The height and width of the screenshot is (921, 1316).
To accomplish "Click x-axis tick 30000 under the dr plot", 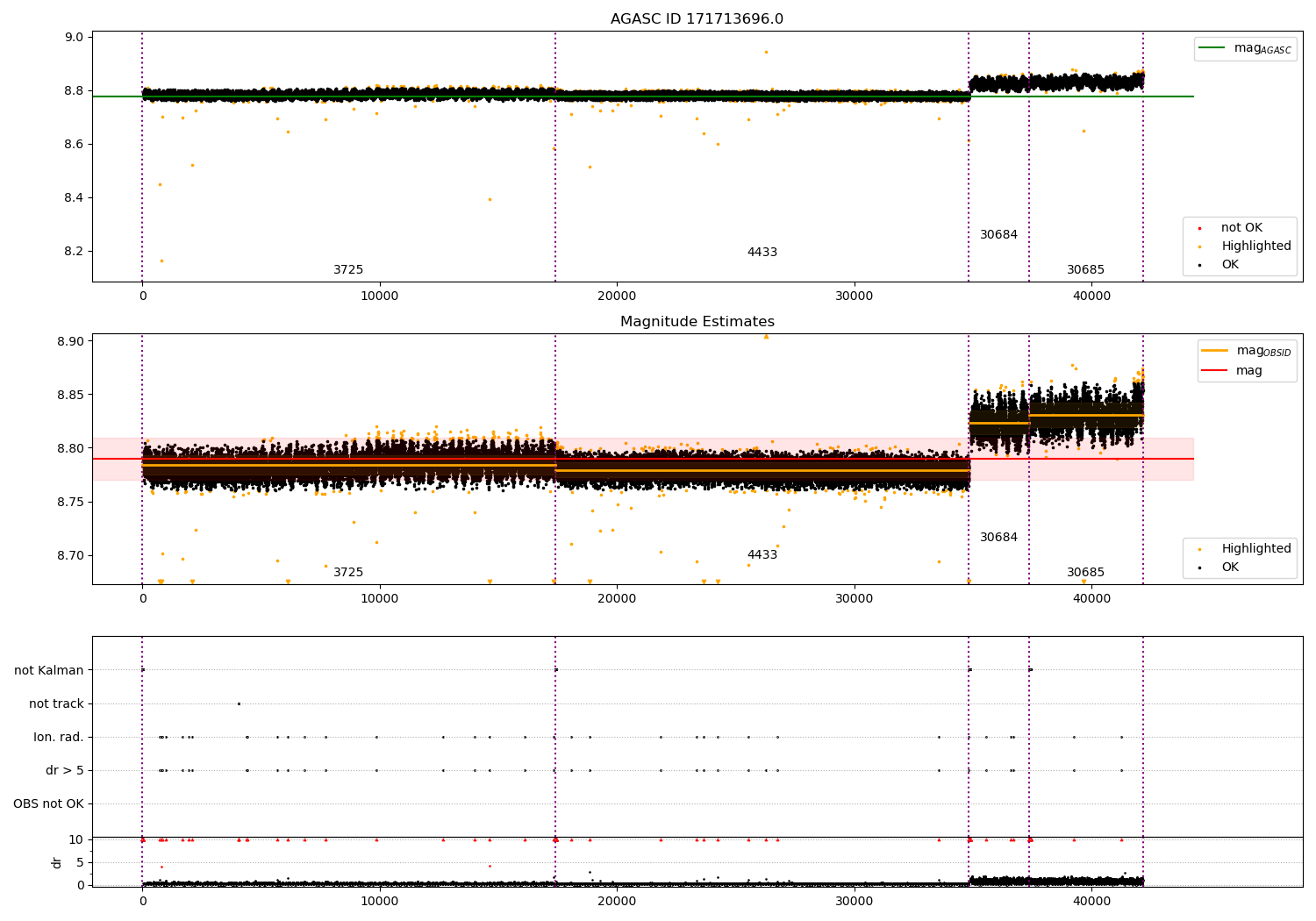I will tap(854, 902).
